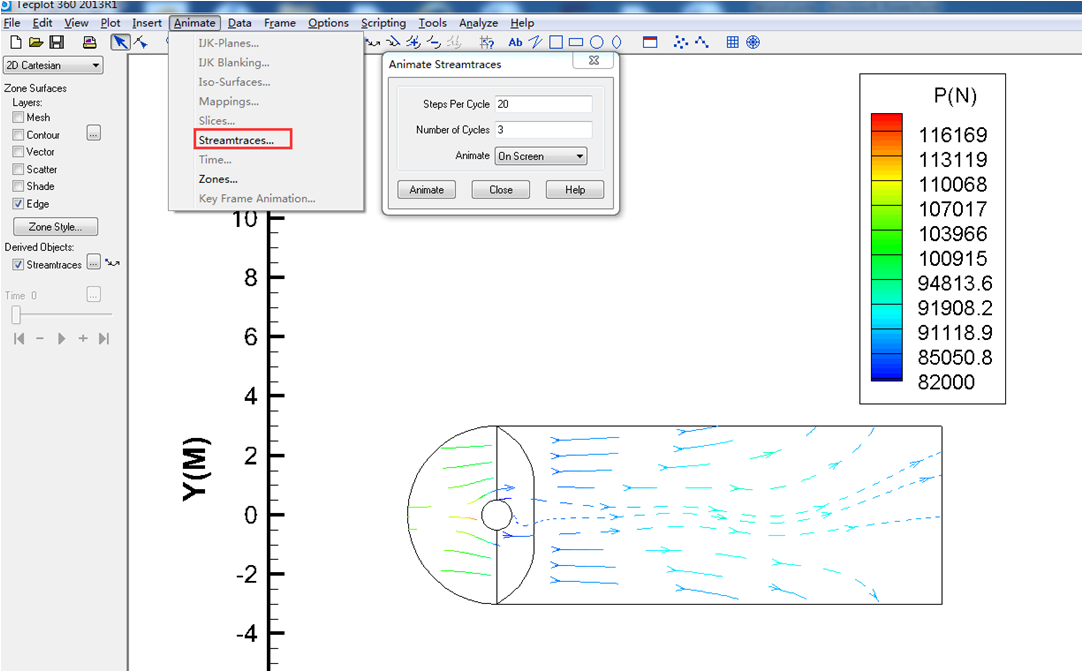The image size is (1083, 672).
Task: Jump to first time step button
Action: point(19,338)
